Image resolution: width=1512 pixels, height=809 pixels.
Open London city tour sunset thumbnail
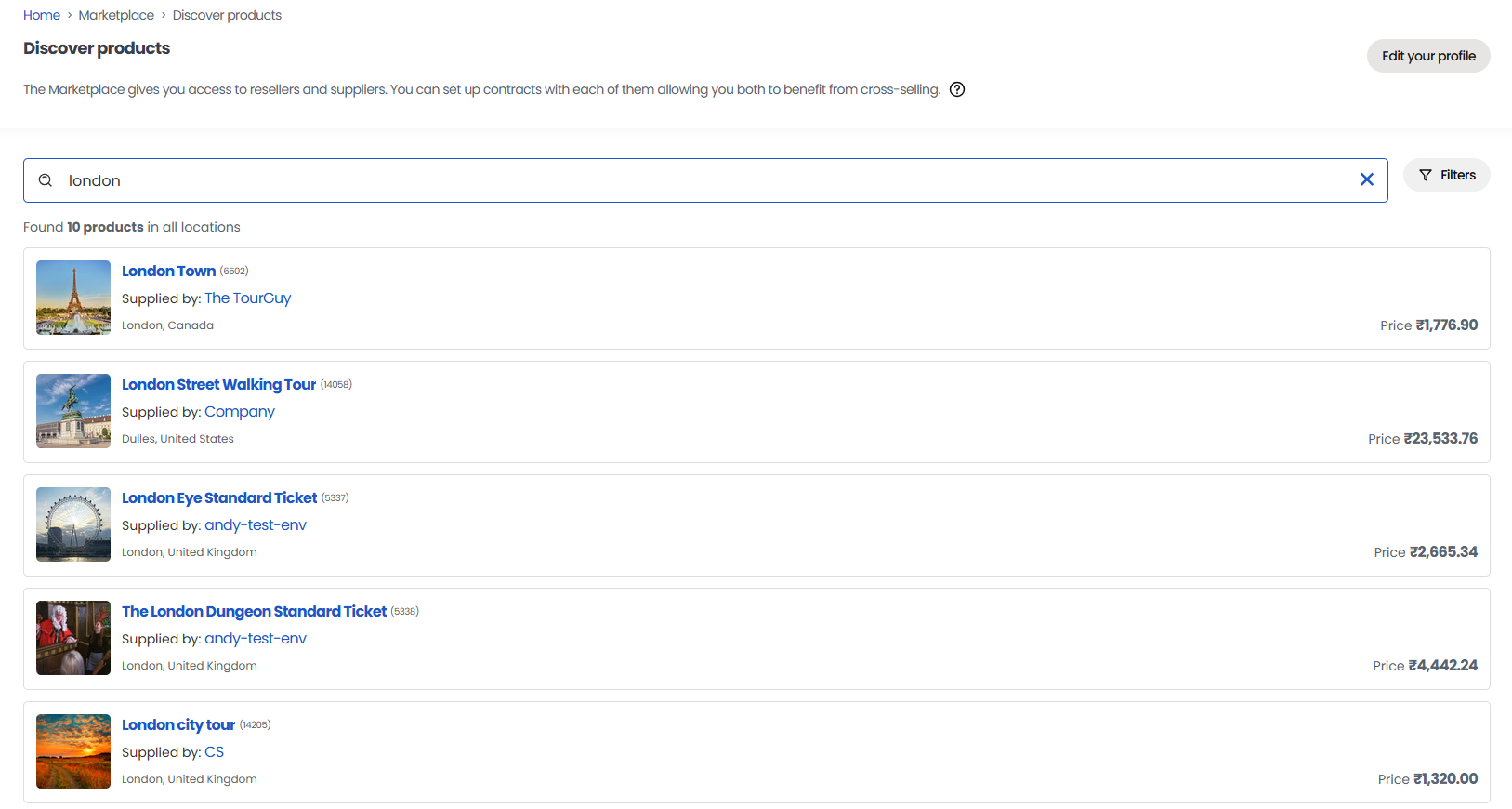pyautogui.click(x=73, y=751)
